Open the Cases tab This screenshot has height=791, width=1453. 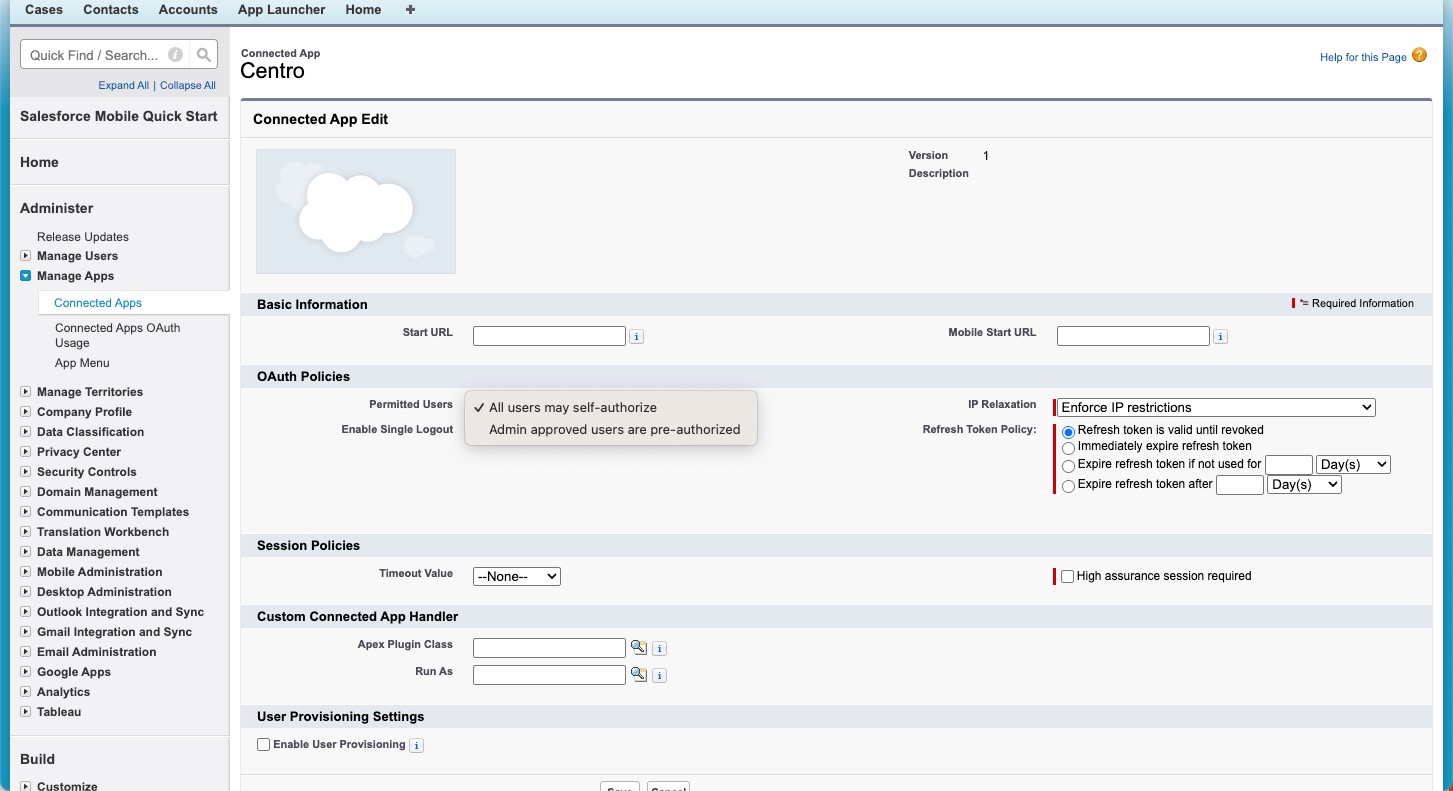click(x=44, y=9)
